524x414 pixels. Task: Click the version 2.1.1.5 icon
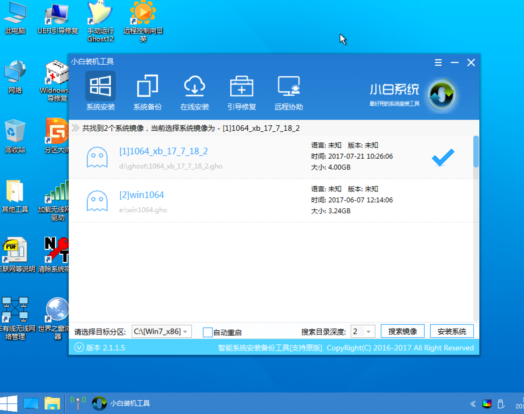pos(79,348)
